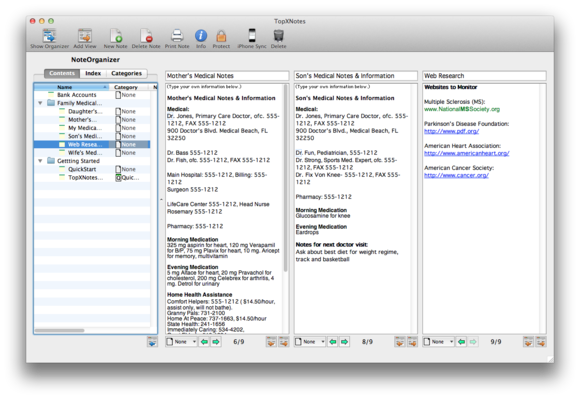Click horizontal scrollbar under the organizer list
580x399 pixels.
tap(59, 330)
